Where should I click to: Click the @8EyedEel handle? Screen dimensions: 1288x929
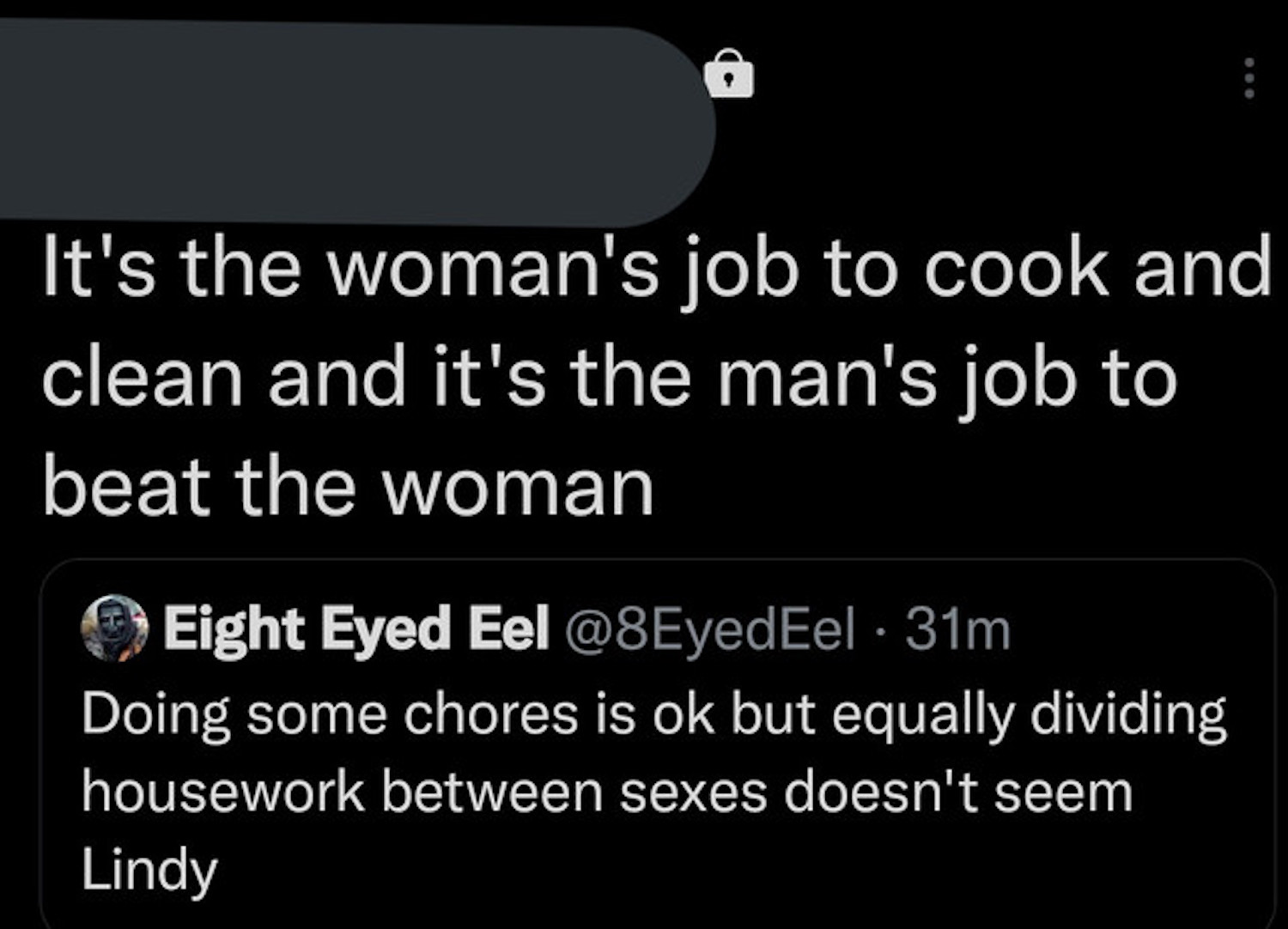[x=708, y=628]
